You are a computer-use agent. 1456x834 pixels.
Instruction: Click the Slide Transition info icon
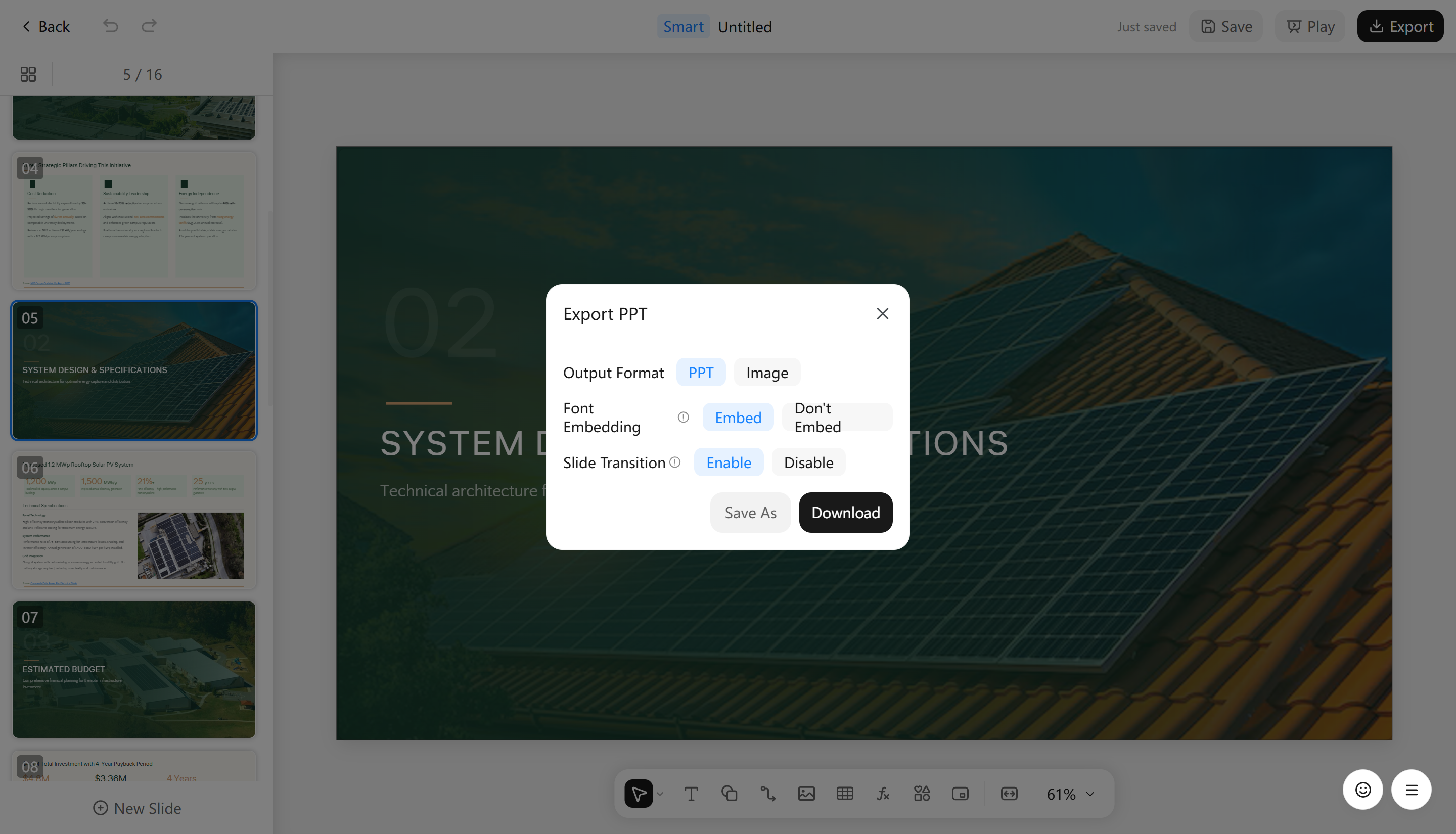point(675,462)
